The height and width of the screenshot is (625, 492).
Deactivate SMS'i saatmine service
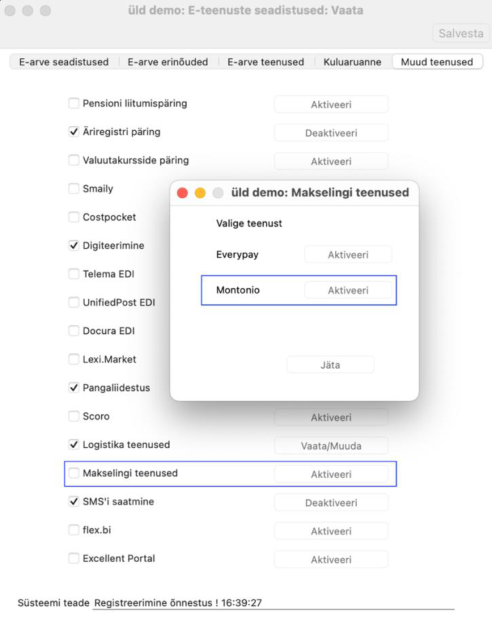tap(331, 503)
